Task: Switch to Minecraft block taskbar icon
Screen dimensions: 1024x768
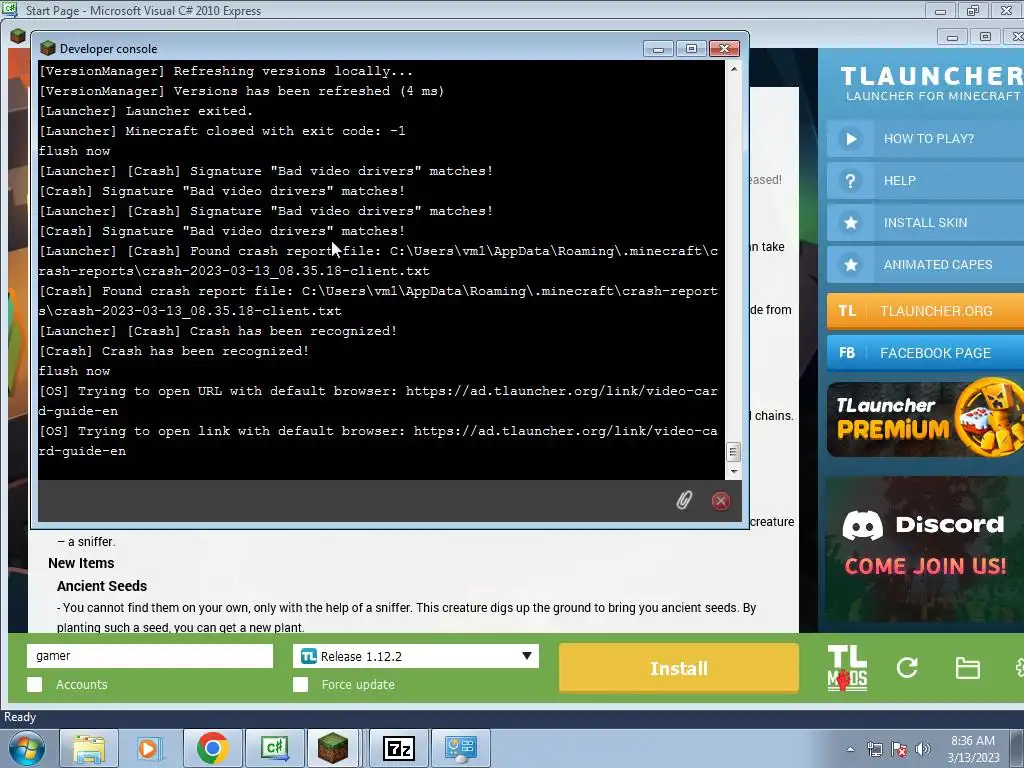Action: pyautogui.click(x=333, y=748)
